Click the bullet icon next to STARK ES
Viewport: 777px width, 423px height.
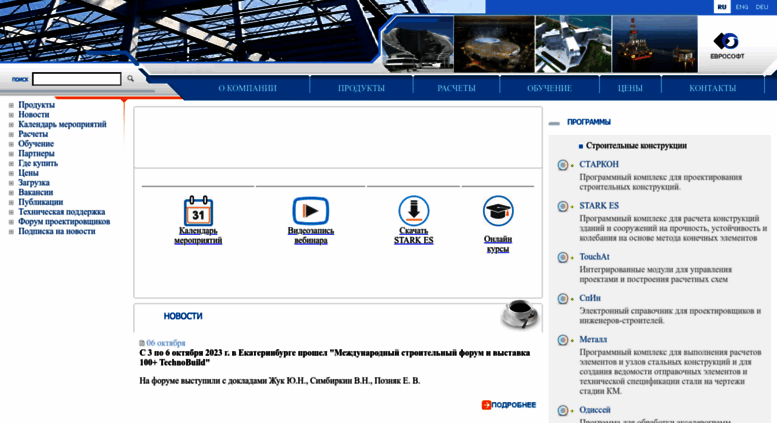pyautogui.click(x=562, y=206)
